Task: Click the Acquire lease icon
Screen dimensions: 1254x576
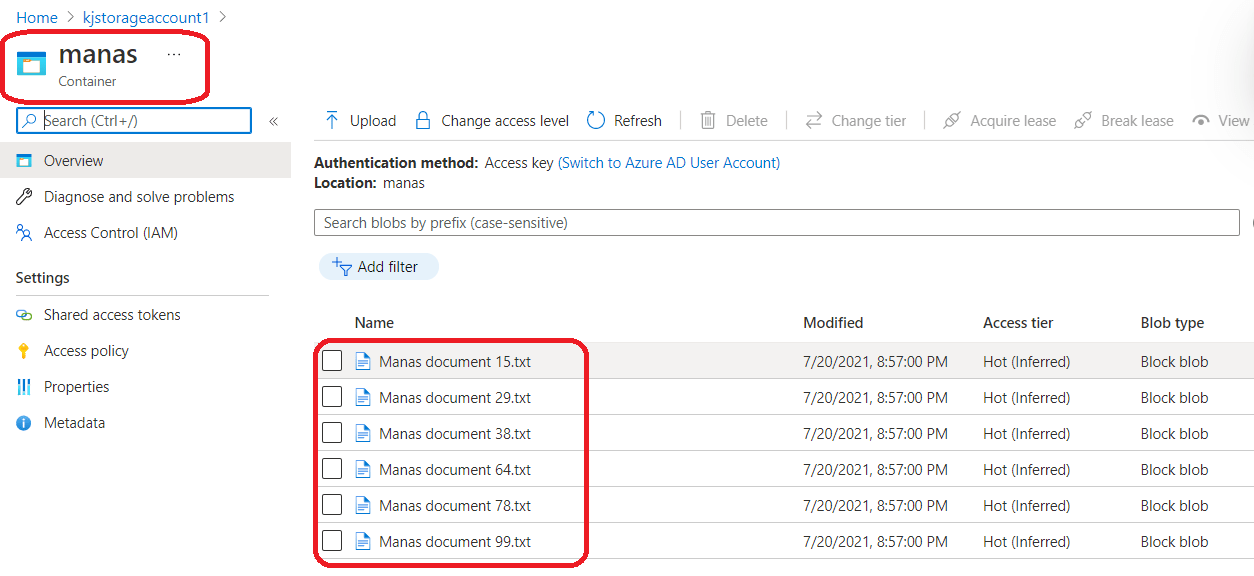Action: pos(952,120)
